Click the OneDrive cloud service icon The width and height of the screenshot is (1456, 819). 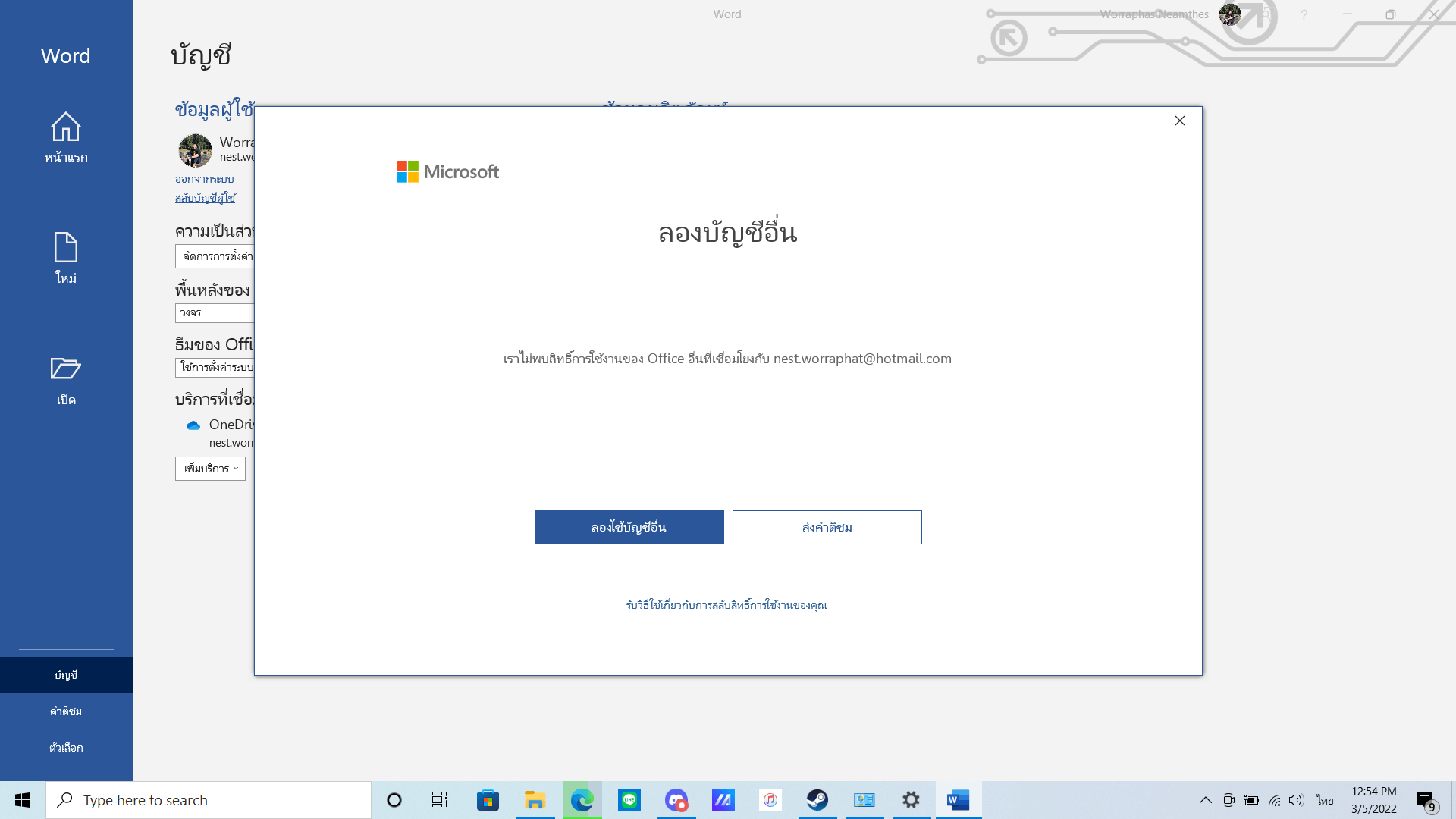coord(193,425)
